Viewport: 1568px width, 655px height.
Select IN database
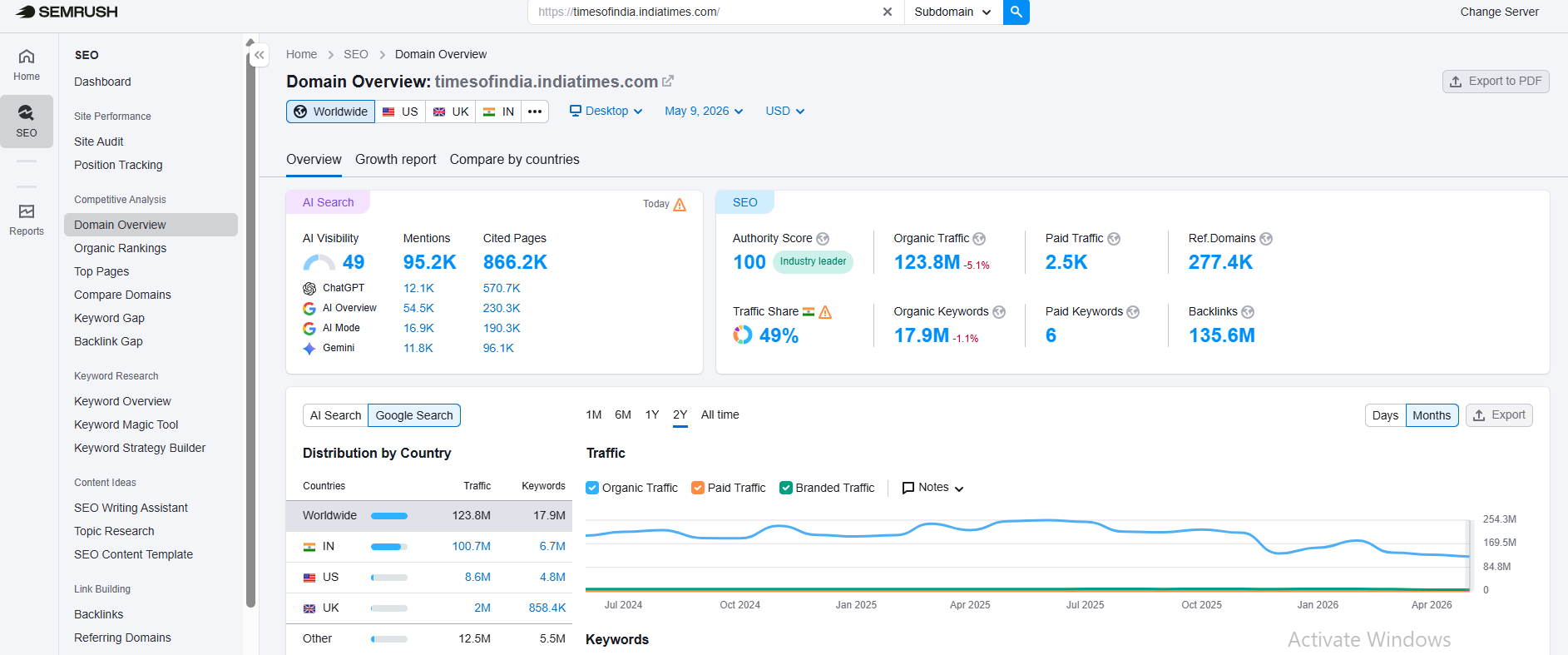point(498,112)
